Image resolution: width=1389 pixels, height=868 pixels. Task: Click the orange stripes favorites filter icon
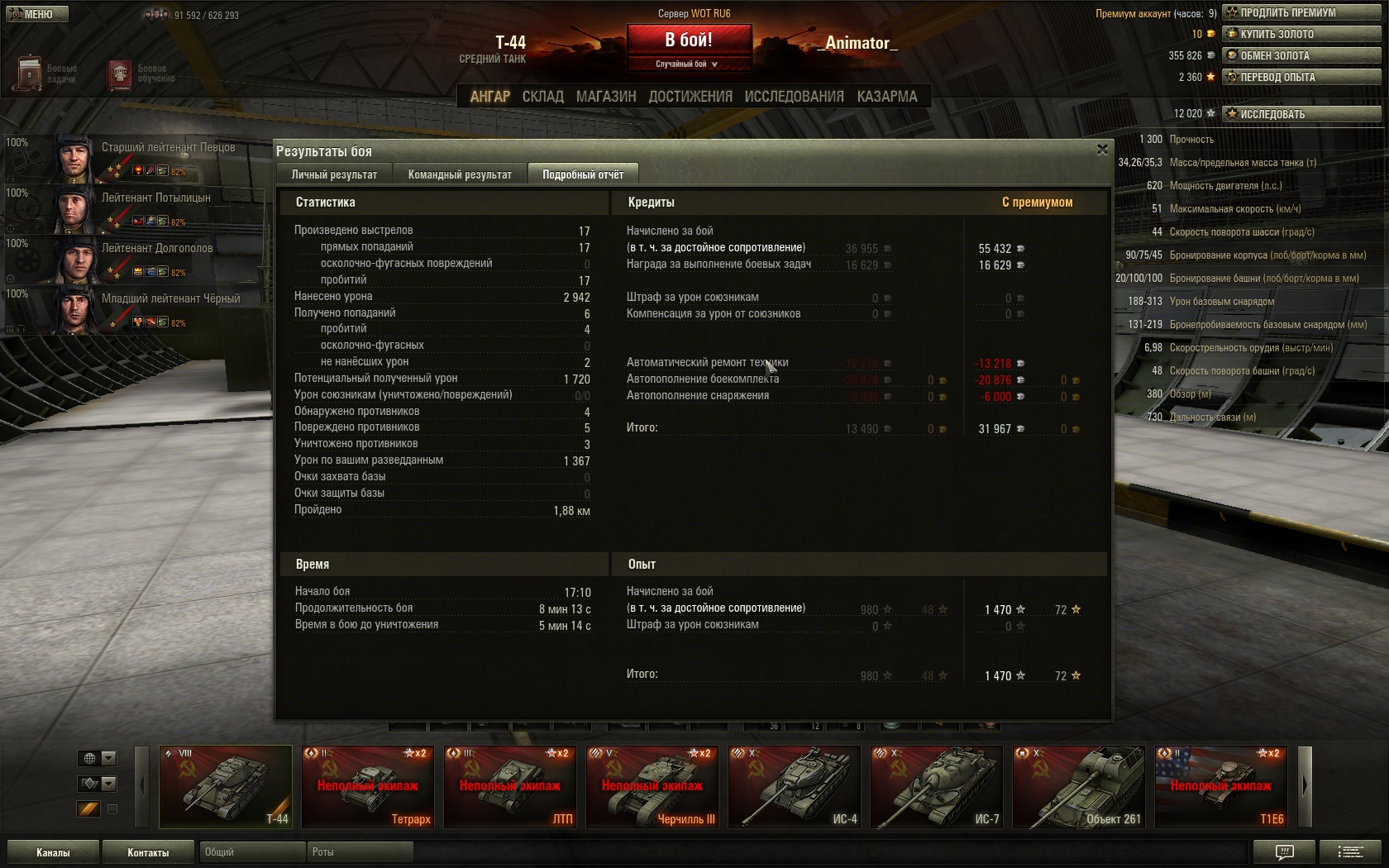[88, 809]
